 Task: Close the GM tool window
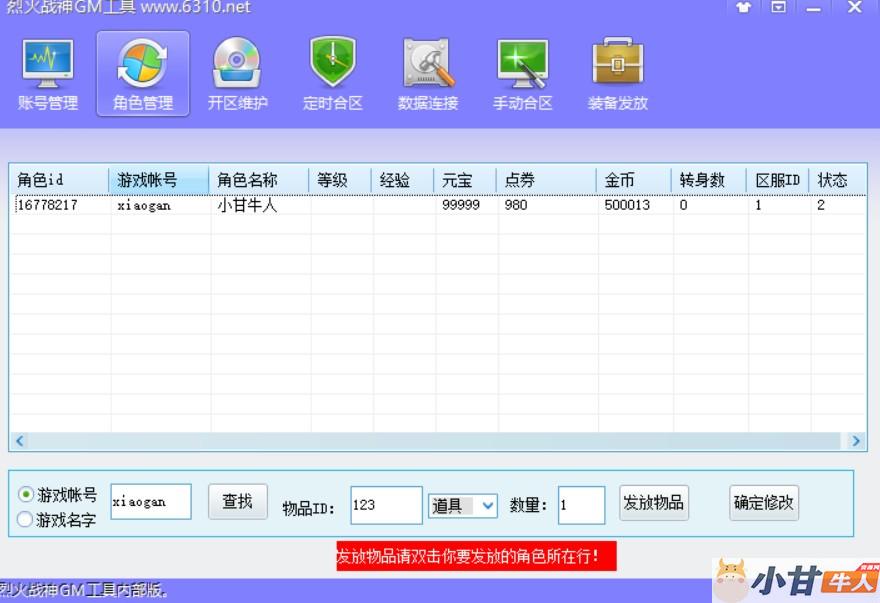(855, 7)
